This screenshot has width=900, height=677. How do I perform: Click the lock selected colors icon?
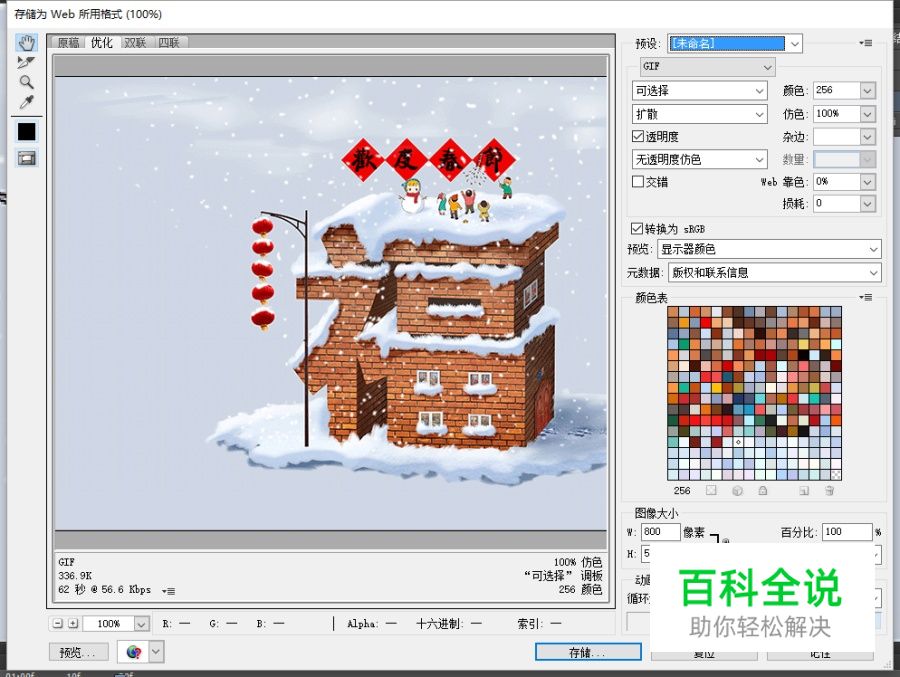click(763, 490)
